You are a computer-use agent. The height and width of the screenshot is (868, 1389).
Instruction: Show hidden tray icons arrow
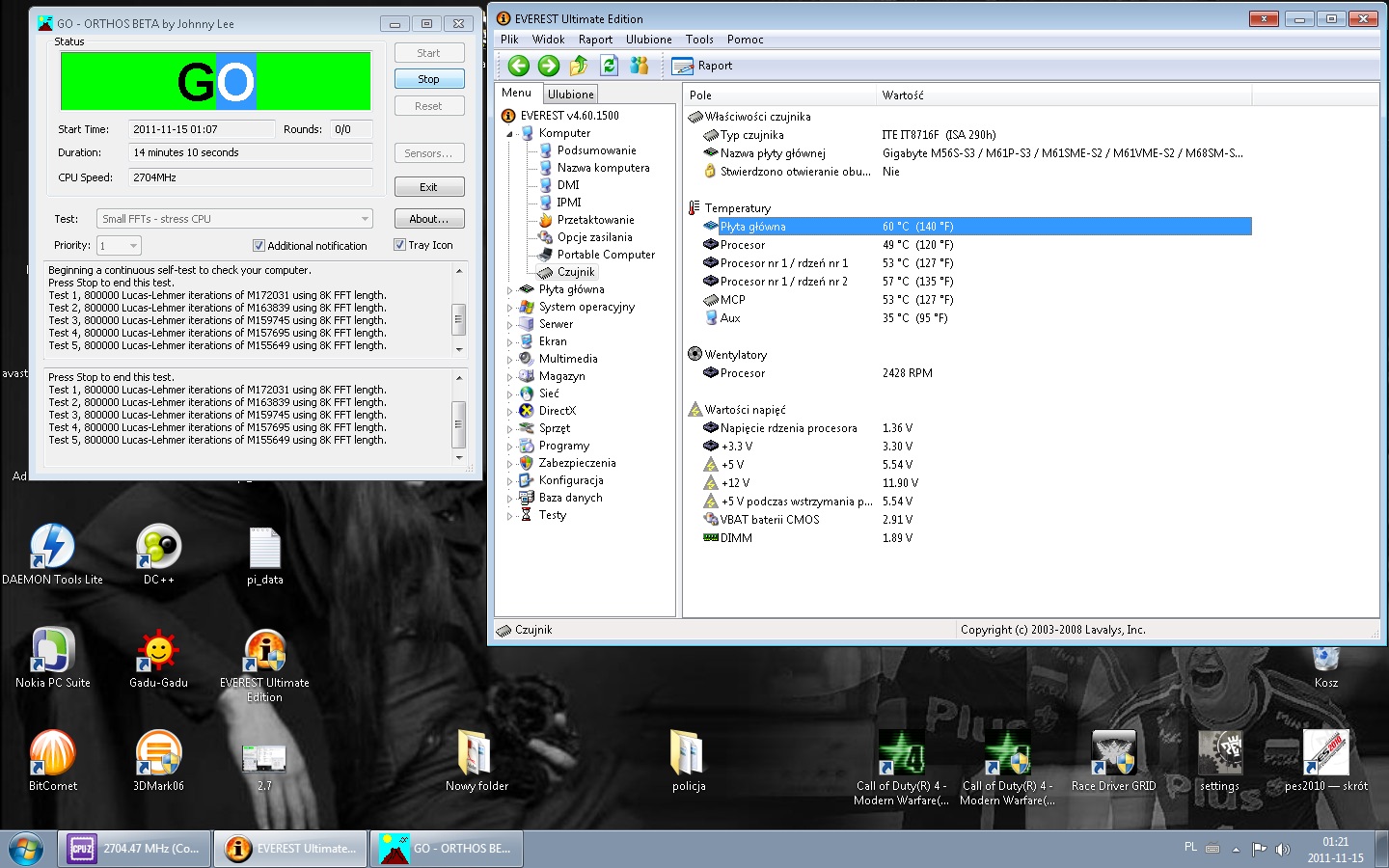point(1236,850)
